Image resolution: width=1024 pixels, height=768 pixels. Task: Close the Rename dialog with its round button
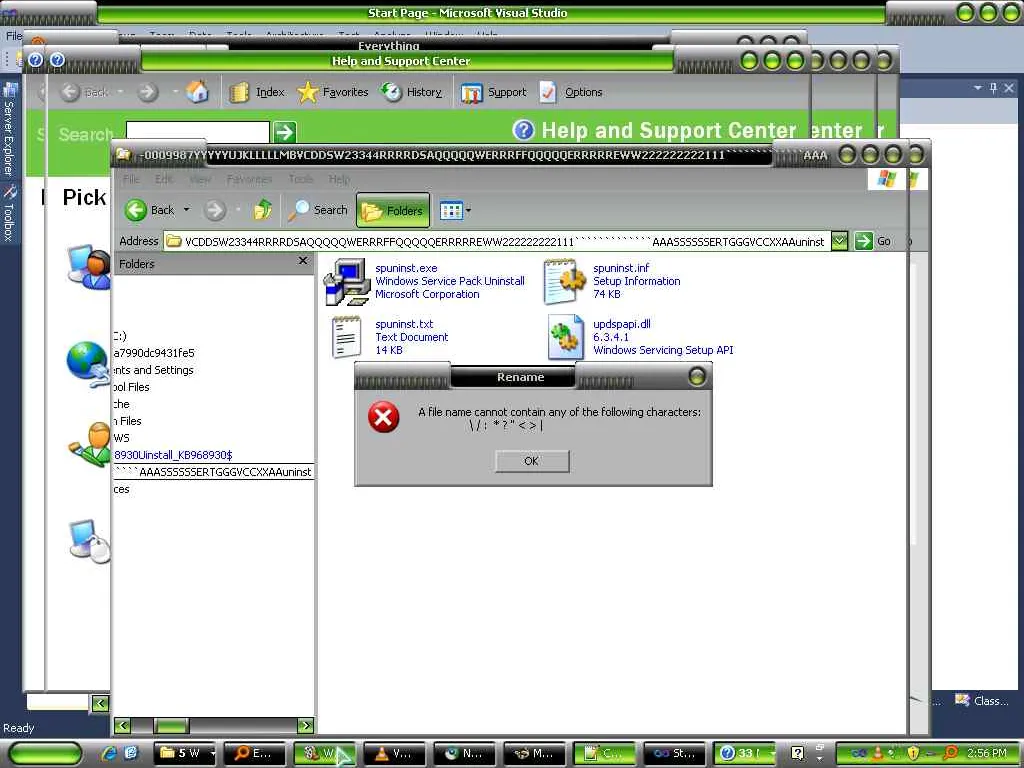click(x=697, y=377)
